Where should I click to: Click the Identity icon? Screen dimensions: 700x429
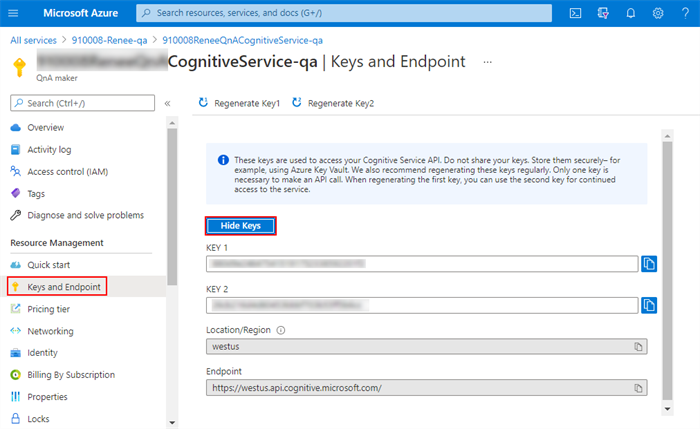(x=16, y=353)
